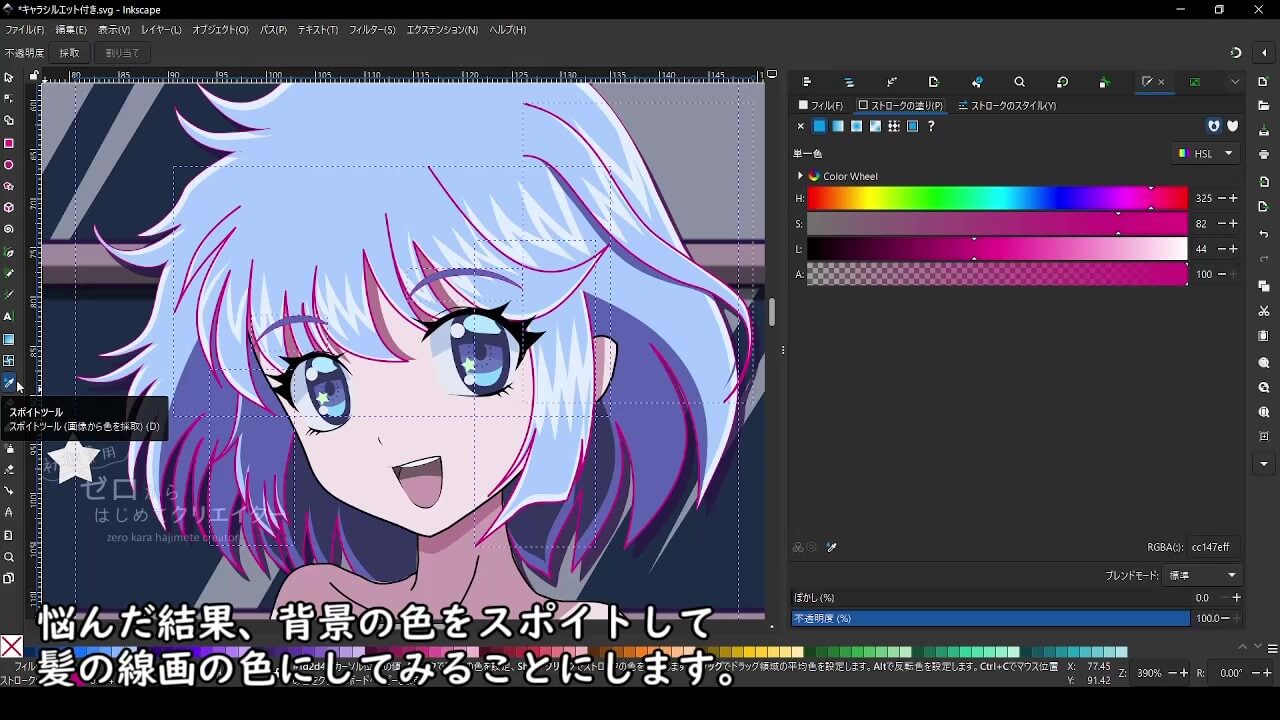Click the Paste clipboard icon
Viewport: 1280px width, 720px height.
[1264, 335]
